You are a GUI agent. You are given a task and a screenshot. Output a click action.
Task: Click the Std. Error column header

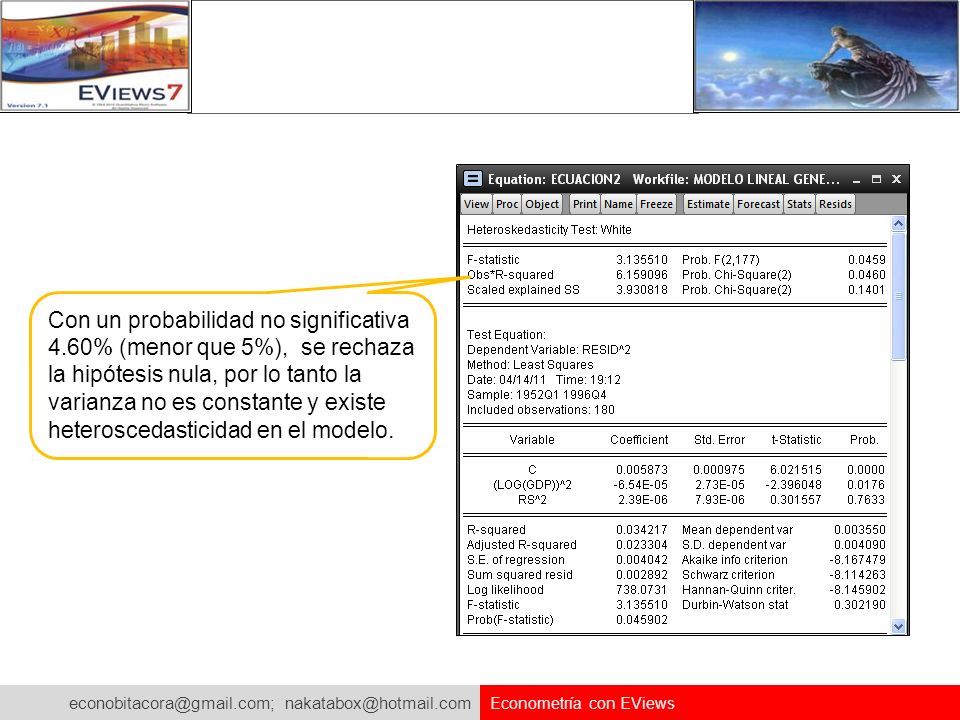(719, 440)
